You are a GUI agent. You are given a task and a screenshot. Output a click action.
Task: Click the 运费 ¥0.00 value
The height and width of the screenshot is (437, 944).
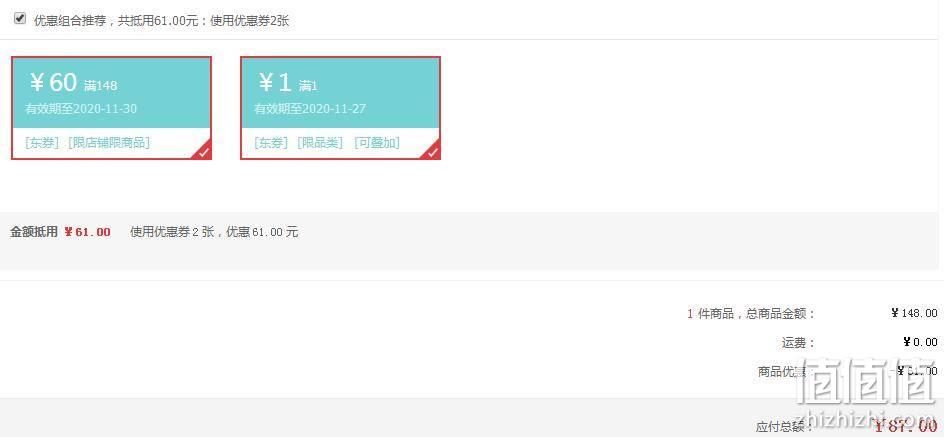point(920,342)
